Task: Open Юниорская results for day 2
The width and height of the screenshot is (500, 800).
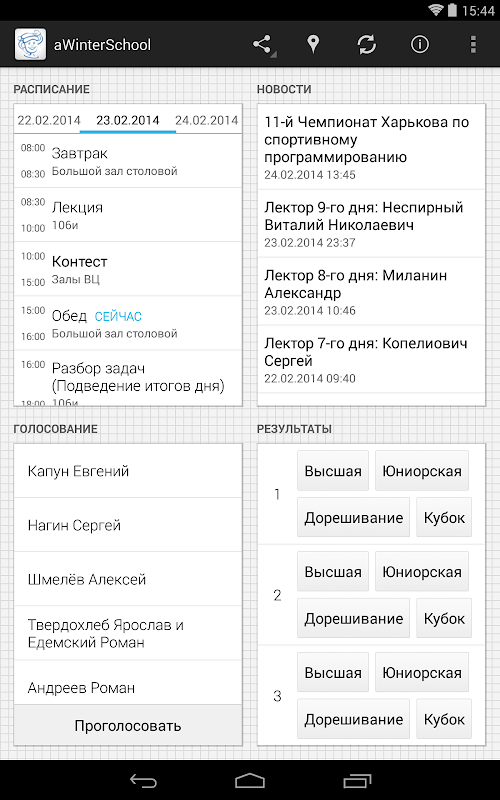Action: 421,571
